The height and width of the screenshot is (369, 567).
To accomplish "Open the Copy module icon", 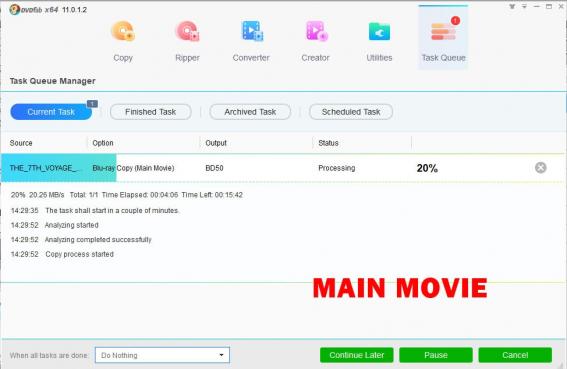I will 123,32.
